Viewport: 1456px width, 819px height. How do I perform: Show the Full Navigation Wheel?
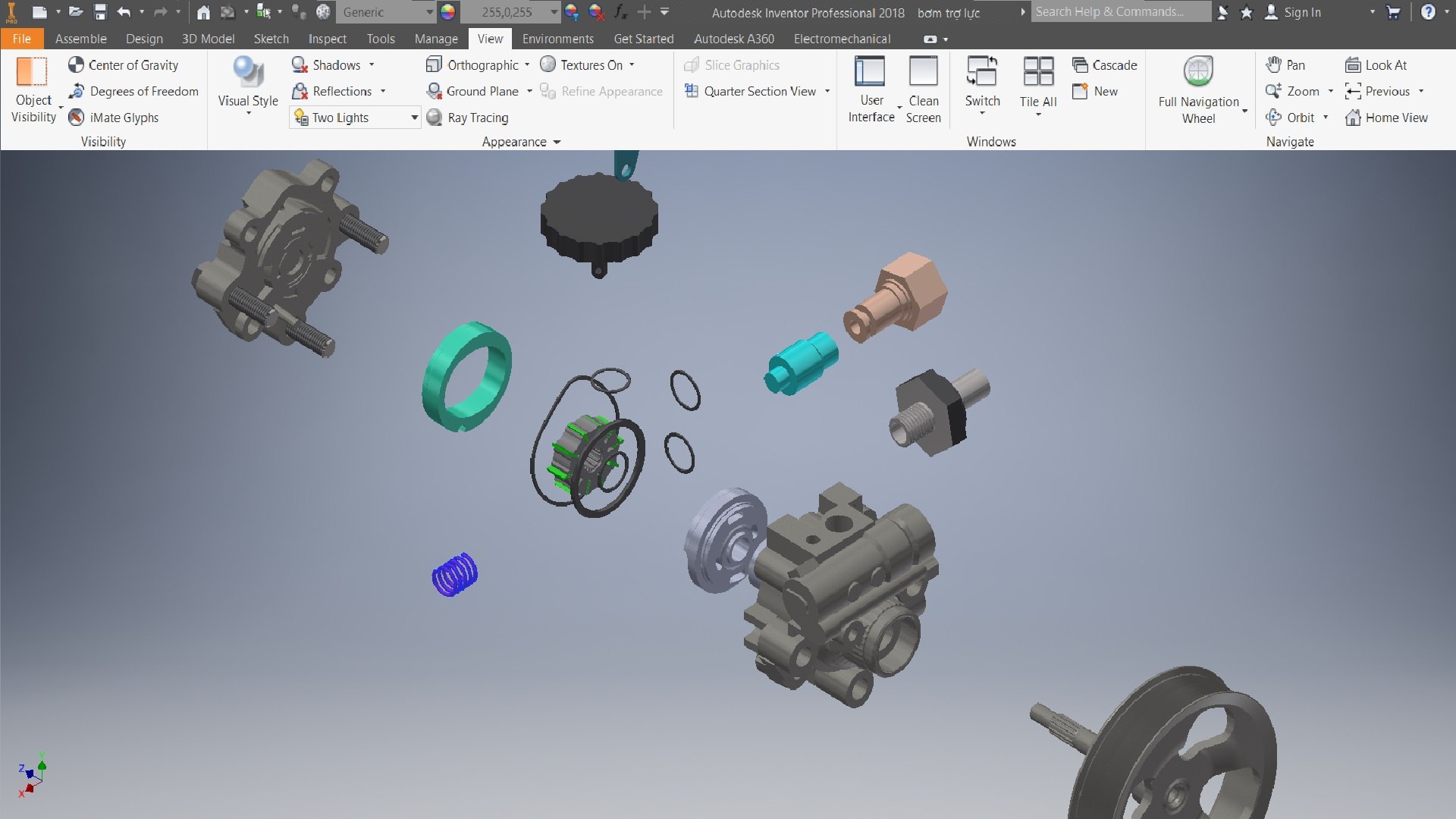pos(1198,90)
